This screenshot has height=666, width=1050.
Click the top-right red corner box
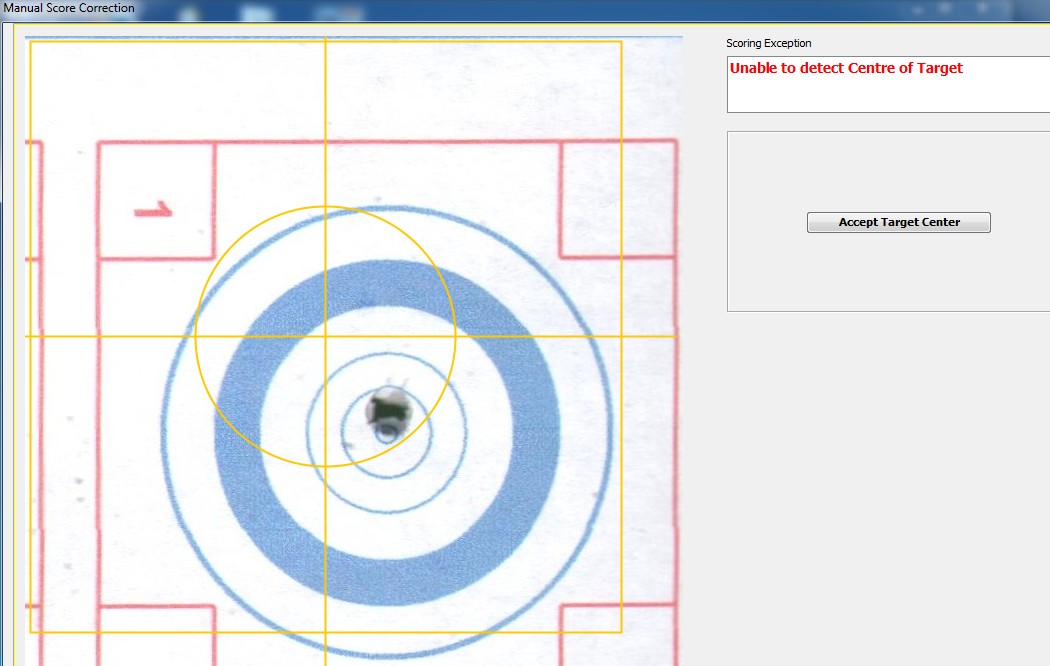click(617, 199)
